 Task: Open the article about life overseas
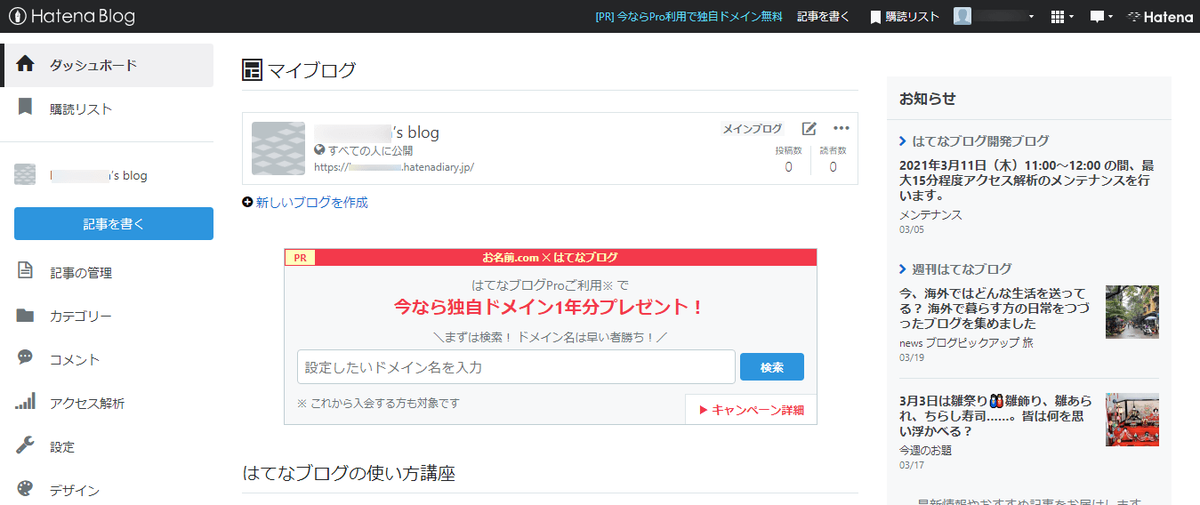[996, 309]
